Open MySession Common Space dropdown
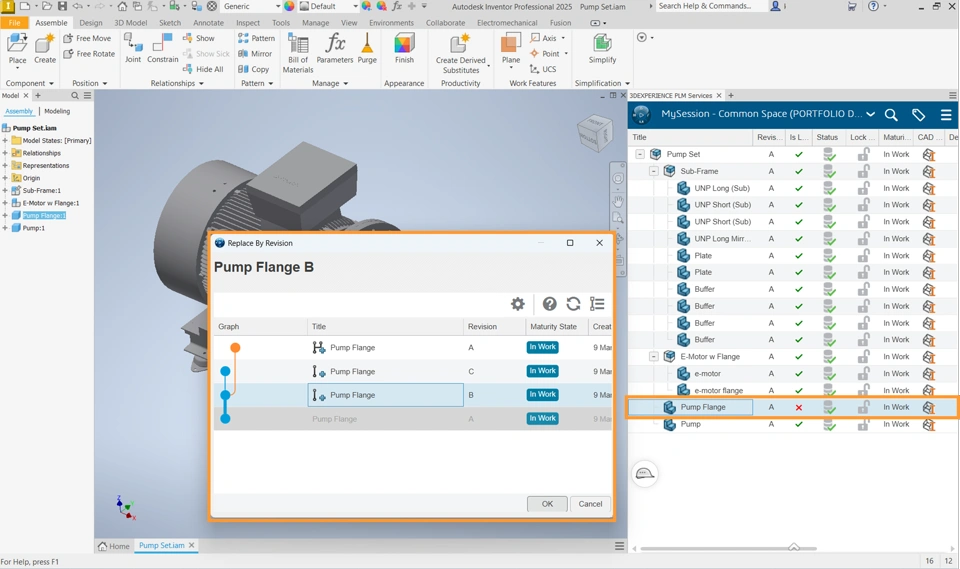The height and width of the screenshot is (569, 960). click(870, 115)
